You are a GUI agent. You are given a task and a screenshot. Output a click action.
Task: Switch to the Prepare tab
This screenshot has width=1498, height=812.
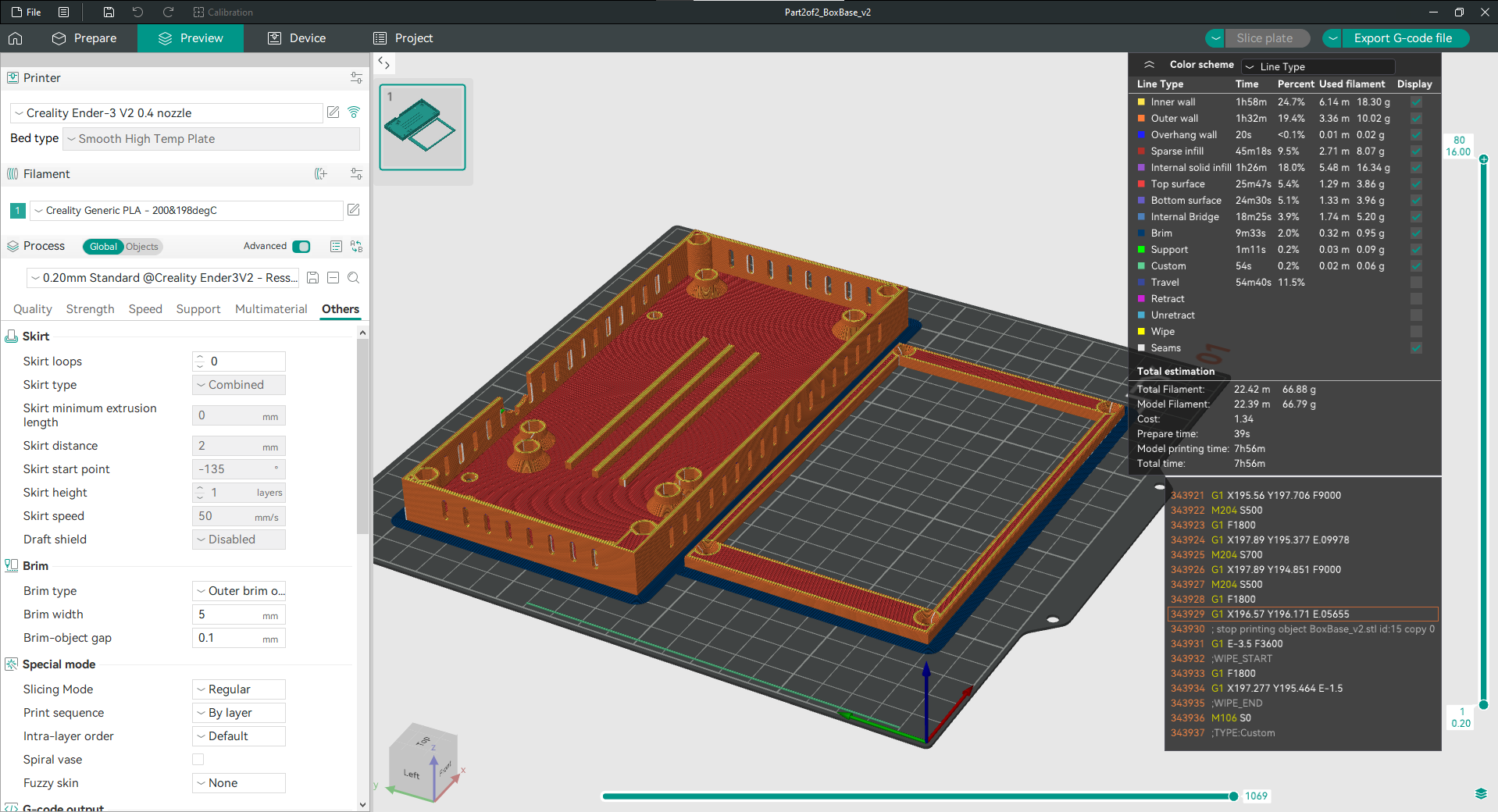pyautogui.click(x=84, y=38)
